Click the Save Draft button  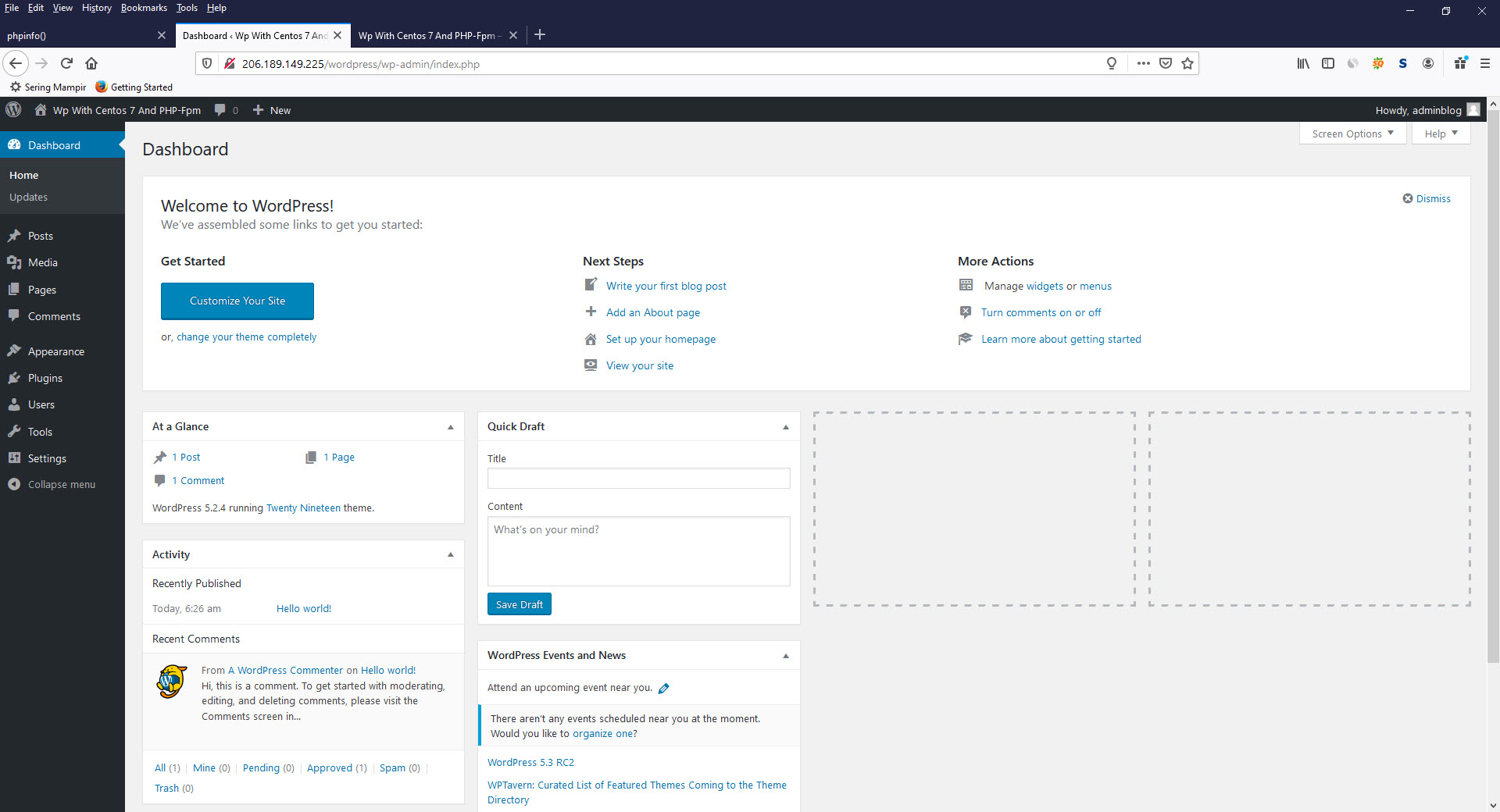520,604
